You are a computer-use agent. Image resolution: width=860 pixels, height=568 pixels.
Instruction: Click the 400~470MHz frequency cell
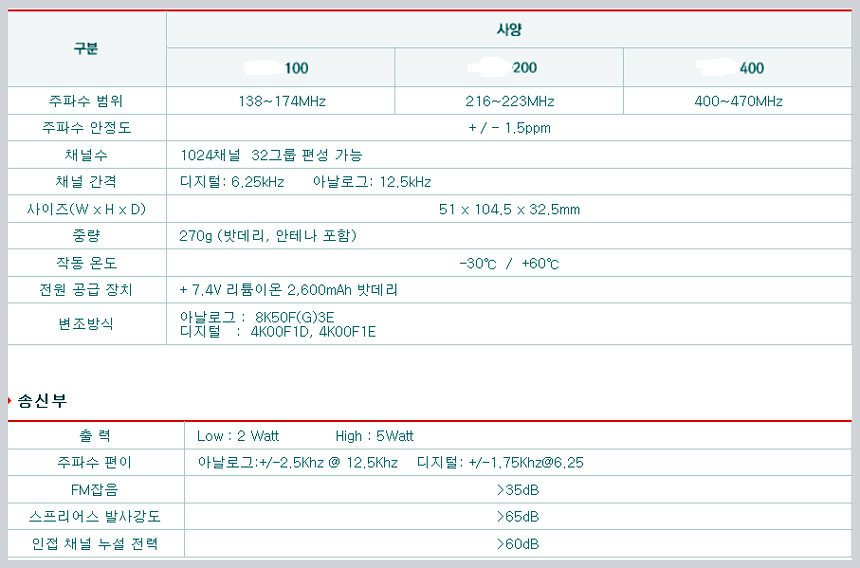coord(738,101)
